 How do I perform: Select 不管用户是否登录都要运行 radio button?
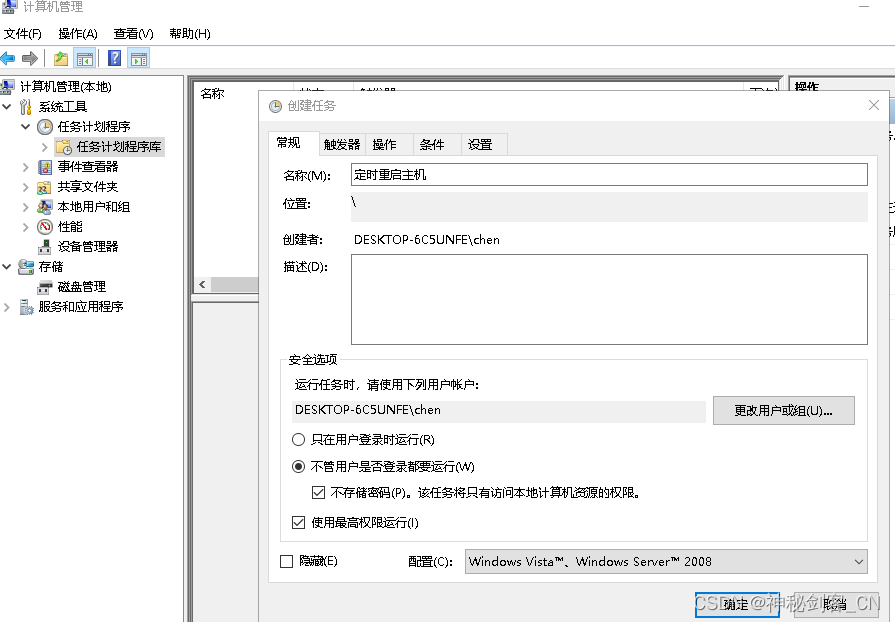(x=299, y=466)
